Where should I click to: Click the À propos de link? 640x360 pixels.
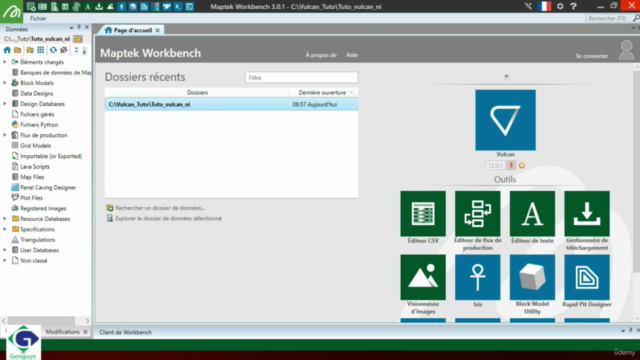(321, 55)
